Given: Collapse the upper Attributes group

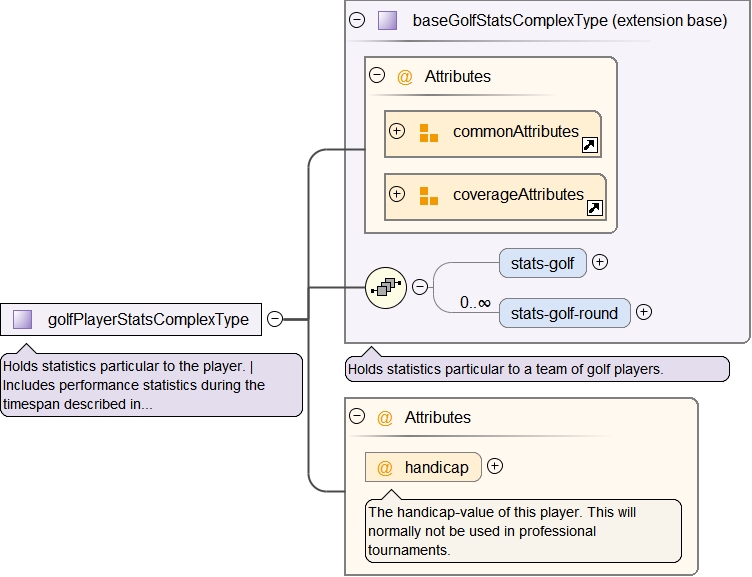Looking at the screenshot, I should pos(377,75).
